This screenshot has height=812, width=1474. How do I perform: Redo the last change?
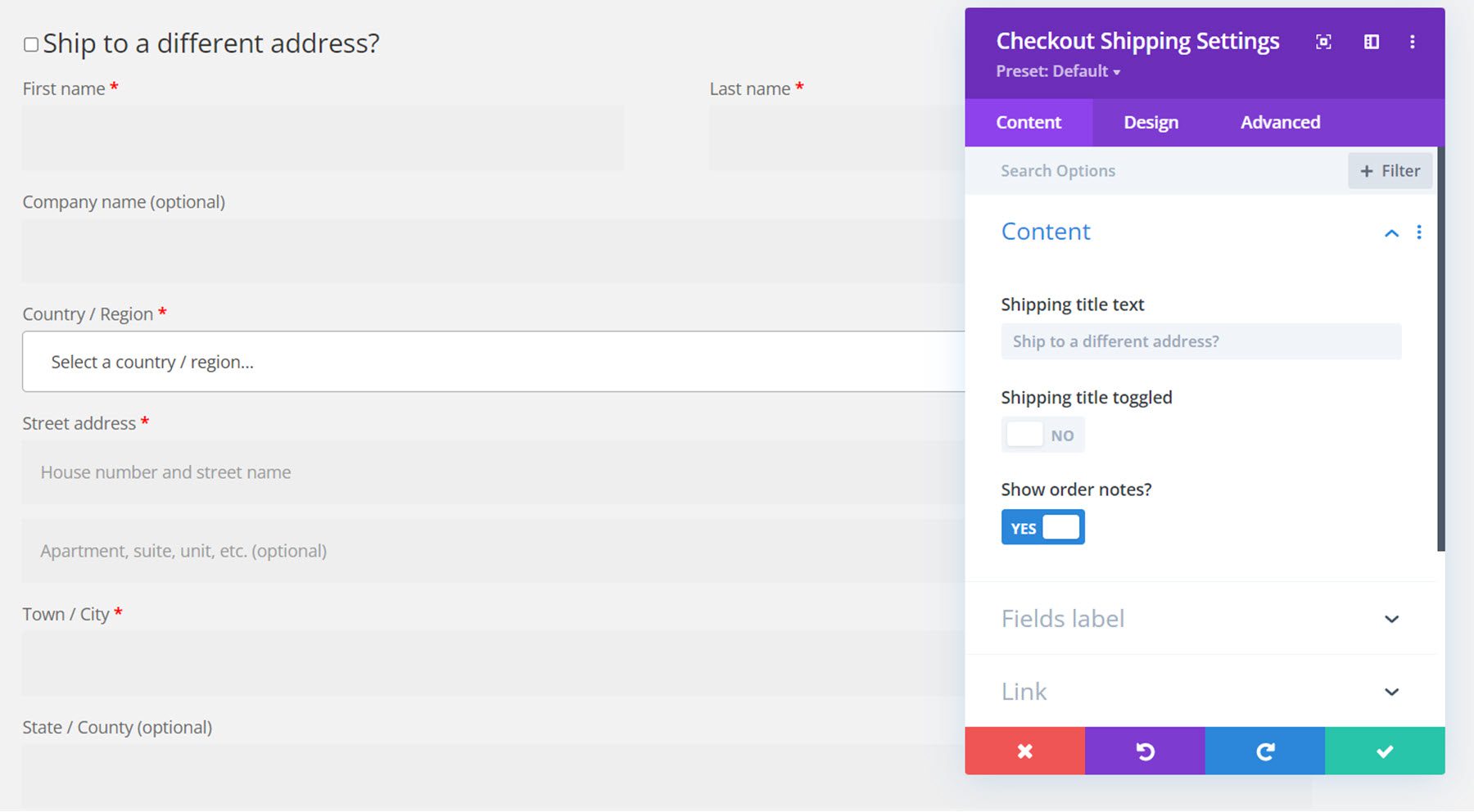1264,751
